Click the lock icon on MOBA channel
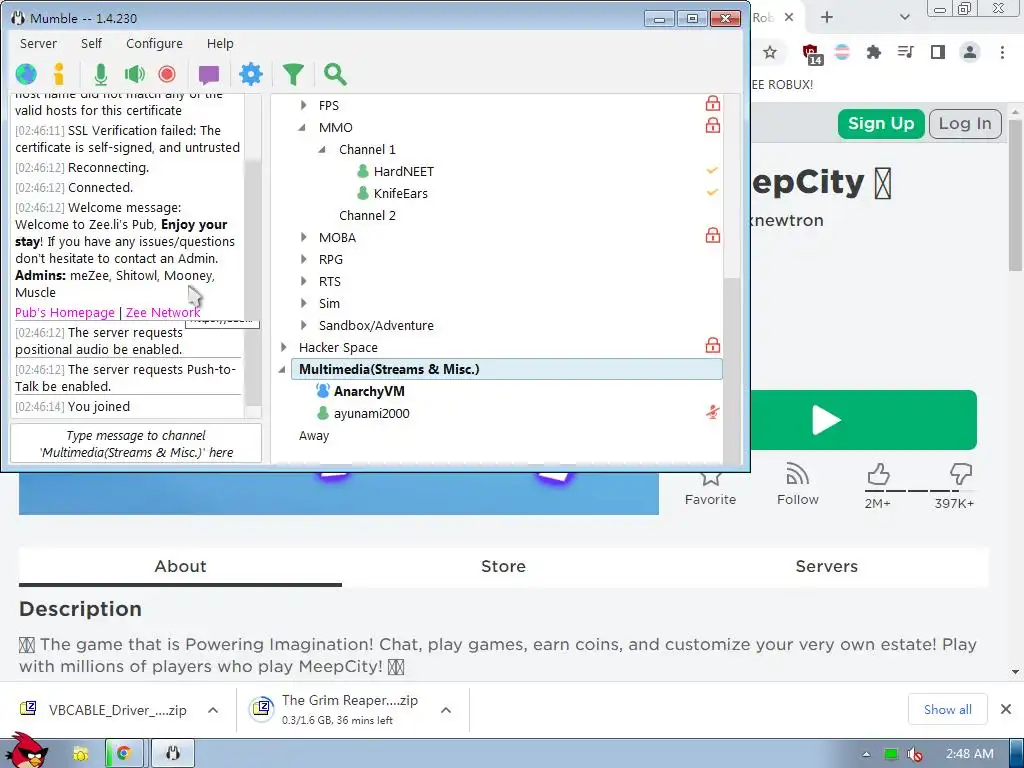Screen dimensions: 1024x768 coord(712,235)
